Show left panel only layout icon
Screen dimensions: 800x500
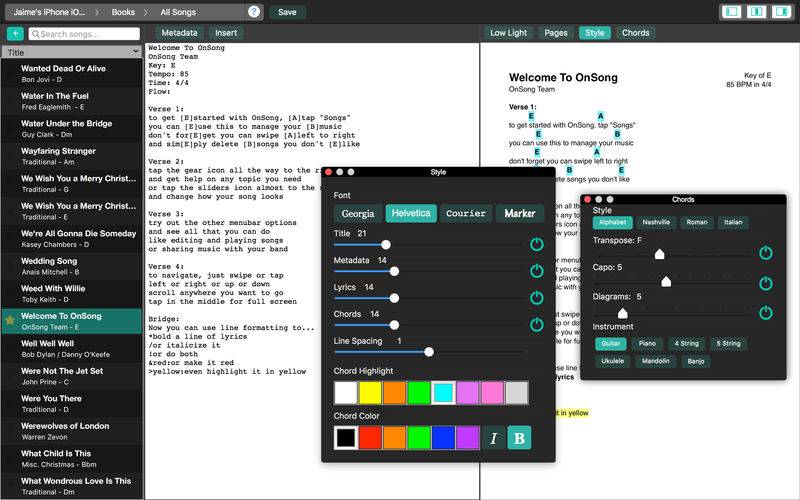731,12
